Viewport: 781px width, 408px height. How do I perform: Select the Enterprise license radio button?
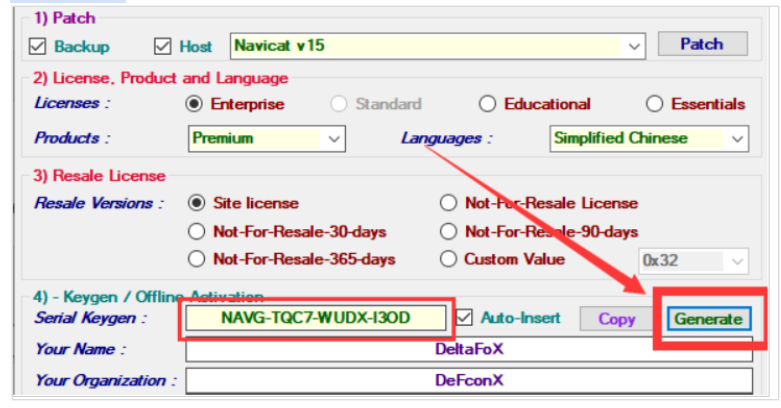coord(194,104)
